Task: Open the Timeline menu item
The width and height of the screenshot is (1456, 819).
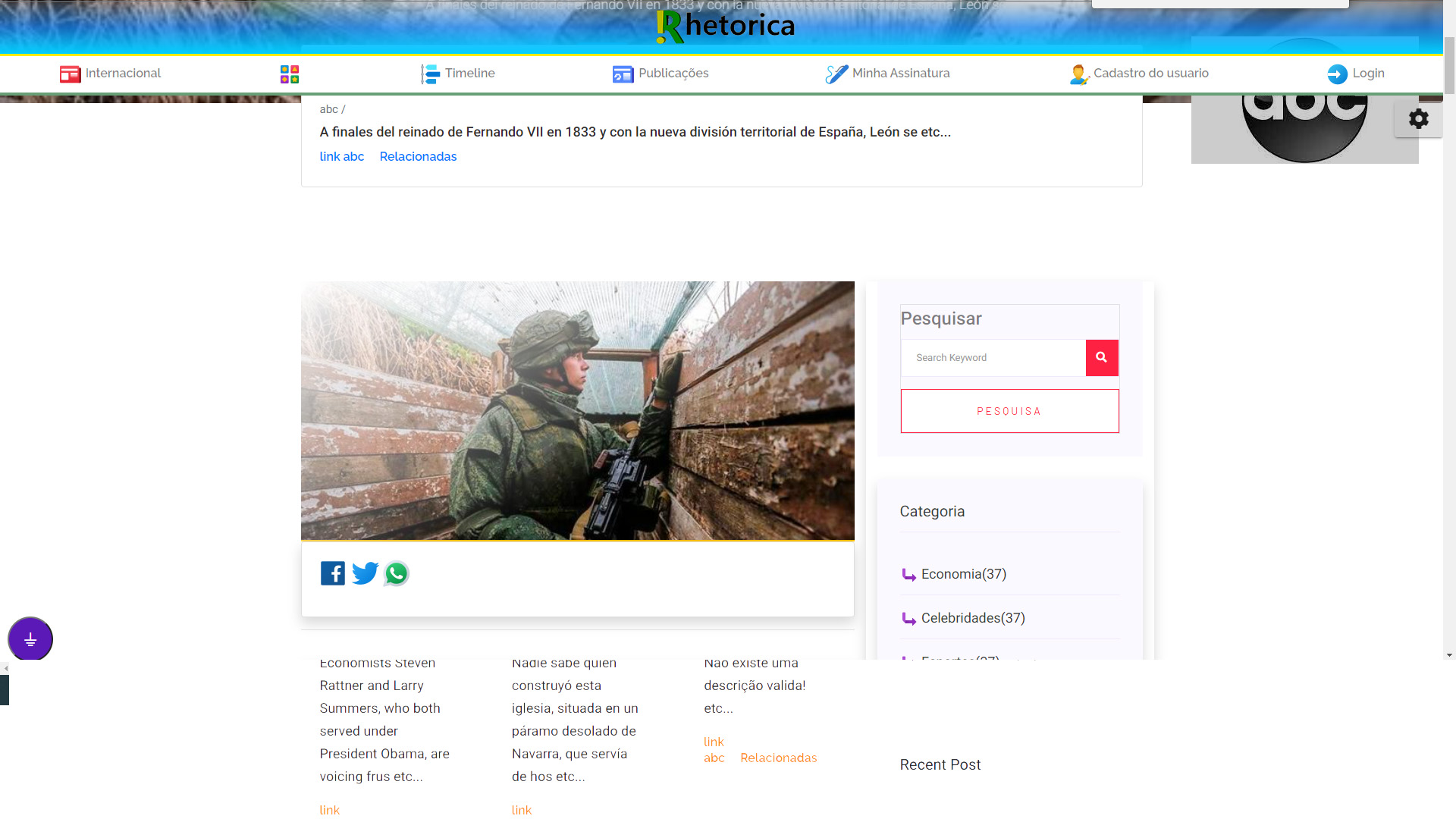Action: [458, 74]
